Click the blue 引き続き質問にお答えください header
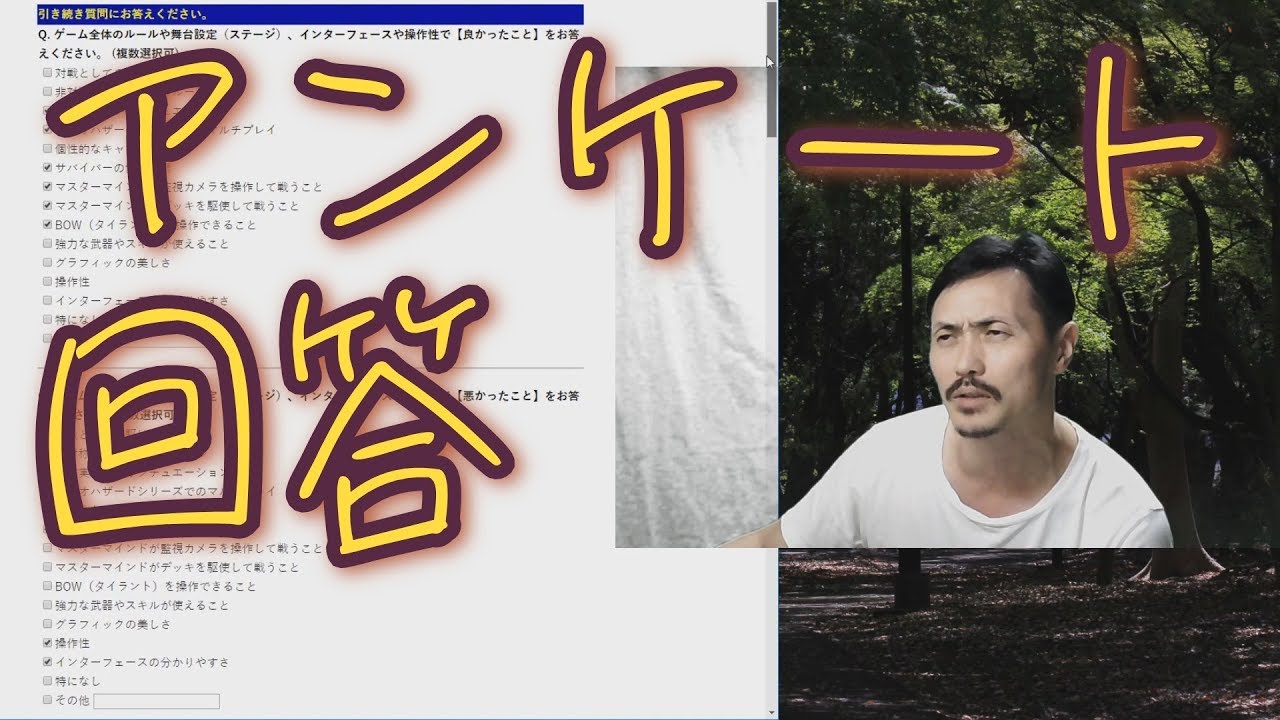This screenshot has height=720, width=1280. point(310,15)
